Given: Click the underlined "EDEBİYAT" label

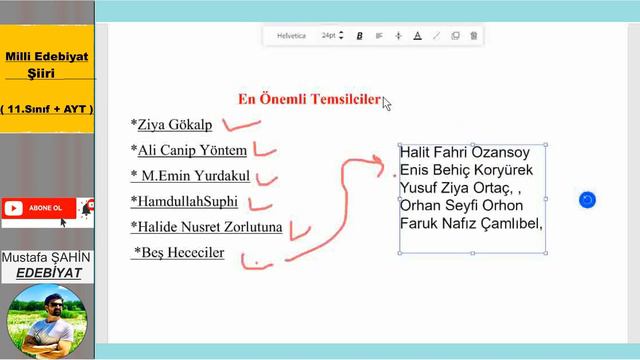Looking at the screenshot, I should coord(49,273).
